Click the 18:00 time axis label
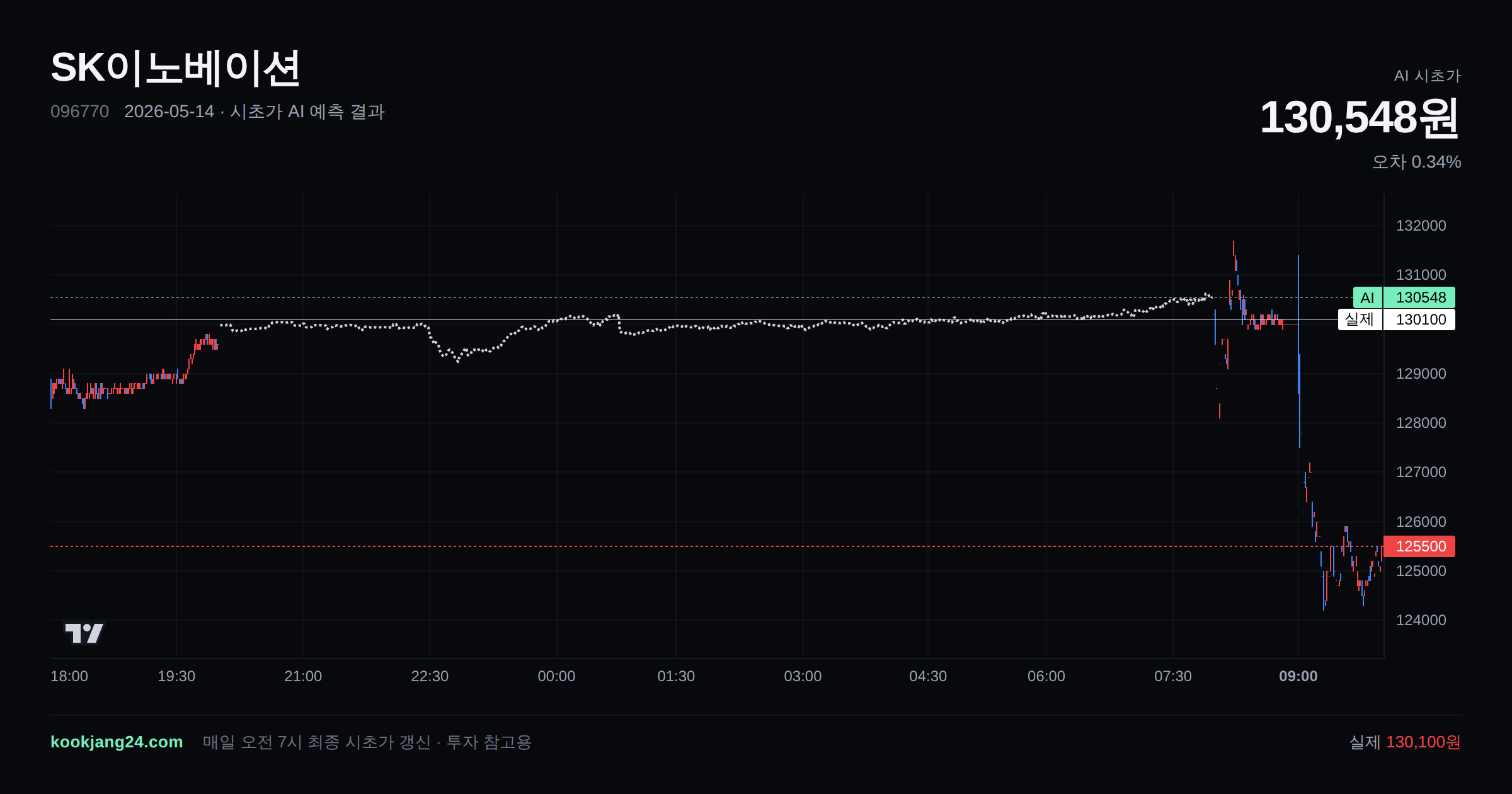1512x794 pixels. [69, 676]
